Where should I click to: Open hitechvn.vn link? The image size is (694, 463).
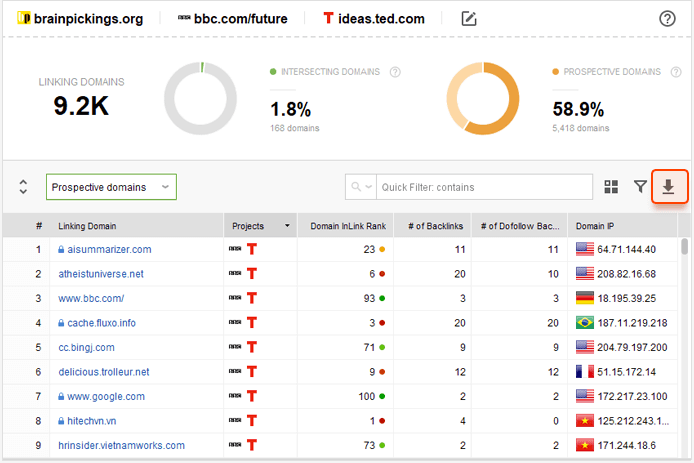point(92,421)
